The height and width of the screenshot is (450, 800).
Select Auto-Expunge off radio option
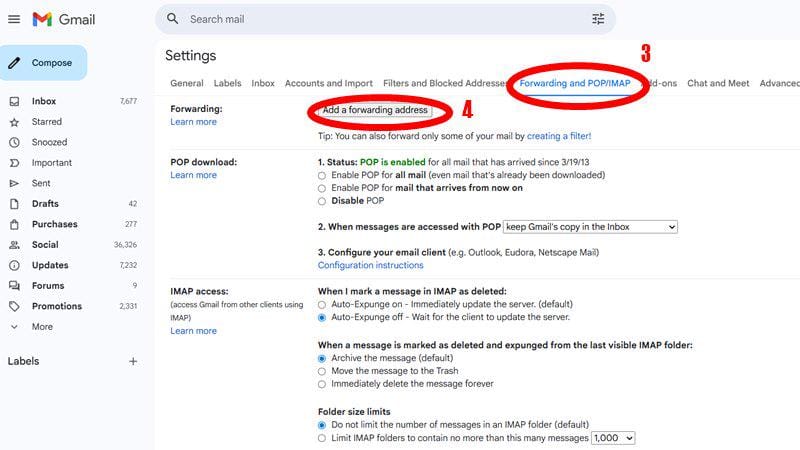pyautogui.click(x=321, y=317)
